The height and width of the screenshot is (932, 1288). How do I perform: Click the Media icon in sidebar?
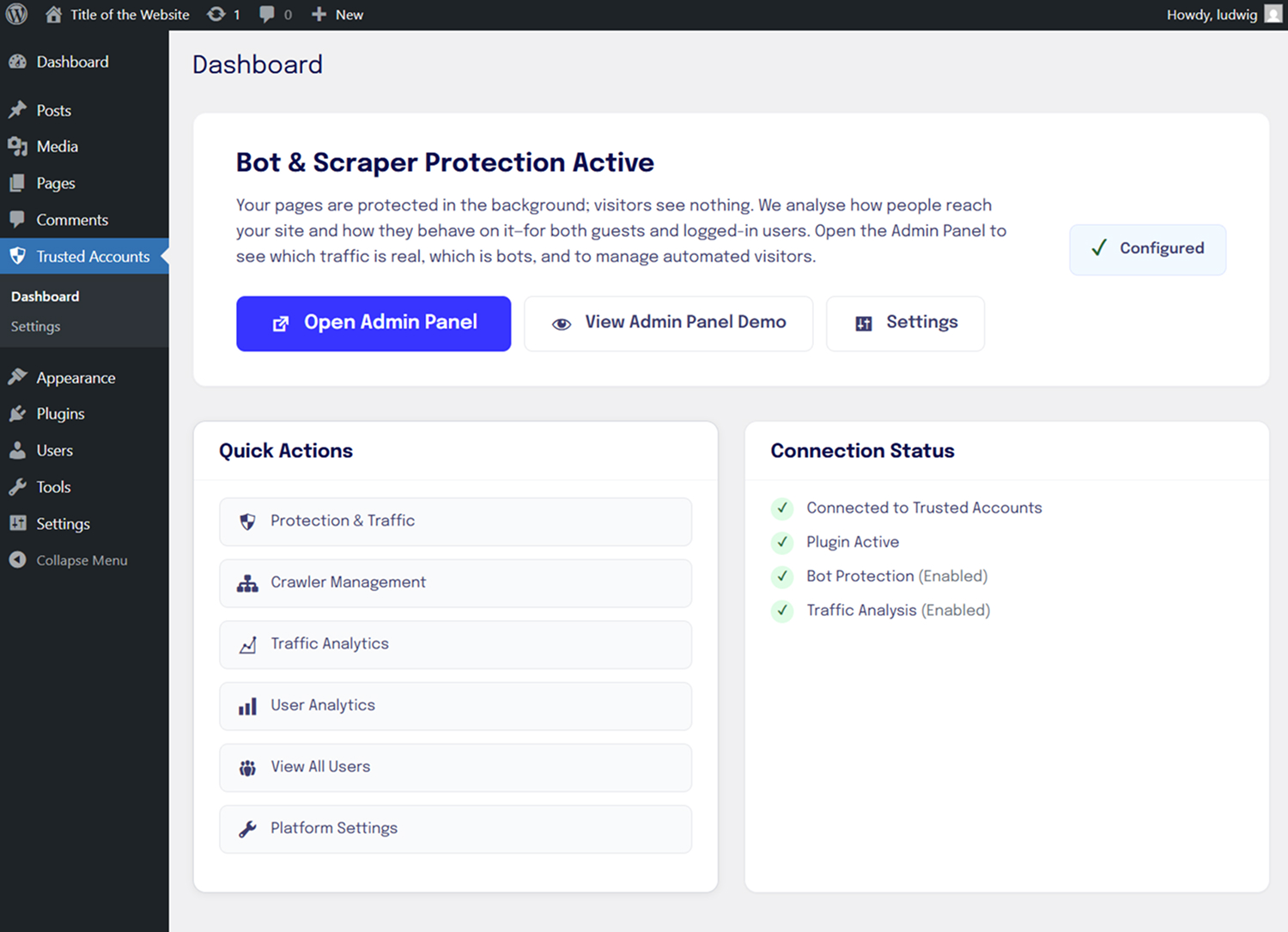point(17,147)
